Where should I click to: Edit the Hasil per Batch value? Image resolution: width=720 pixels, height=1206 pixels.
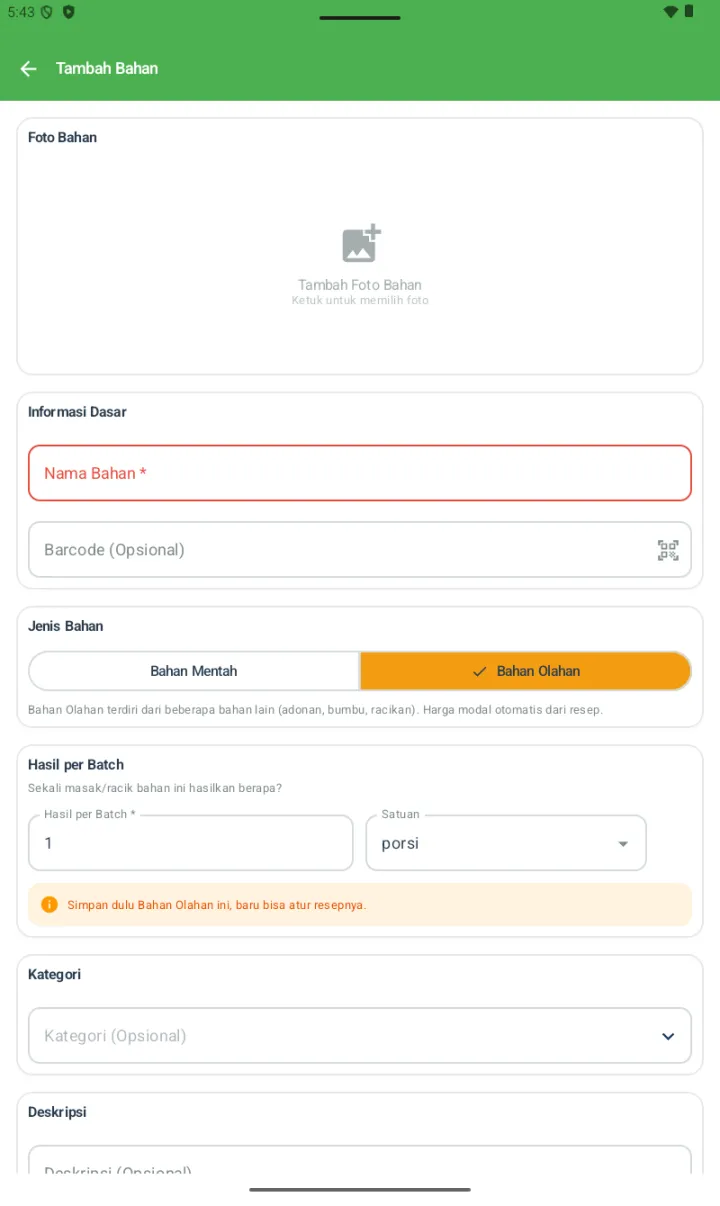pyautogui.click(x=191, y=843)
